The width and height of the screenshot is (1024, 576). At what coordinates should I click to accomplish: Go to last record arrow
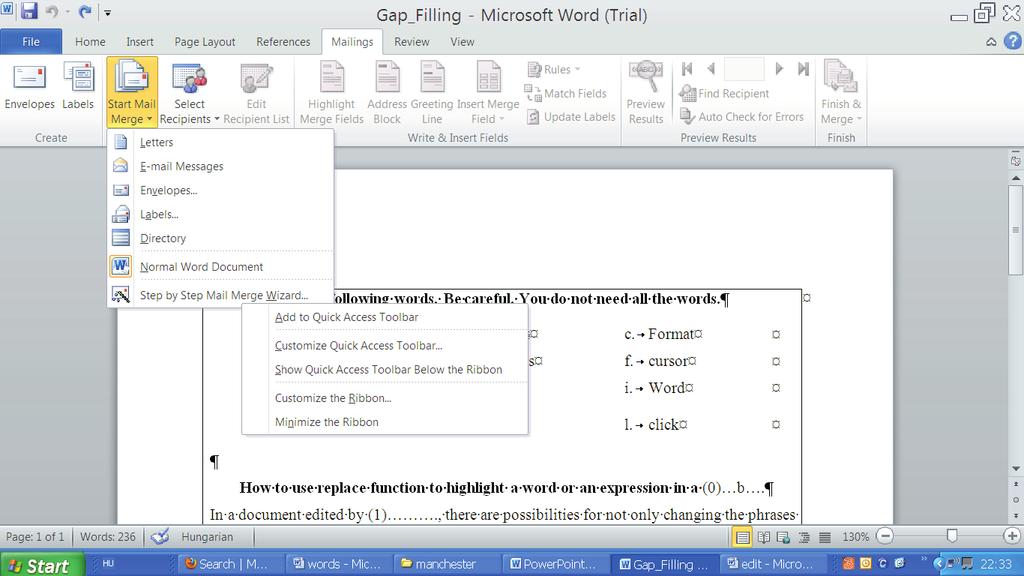[803, 69]
